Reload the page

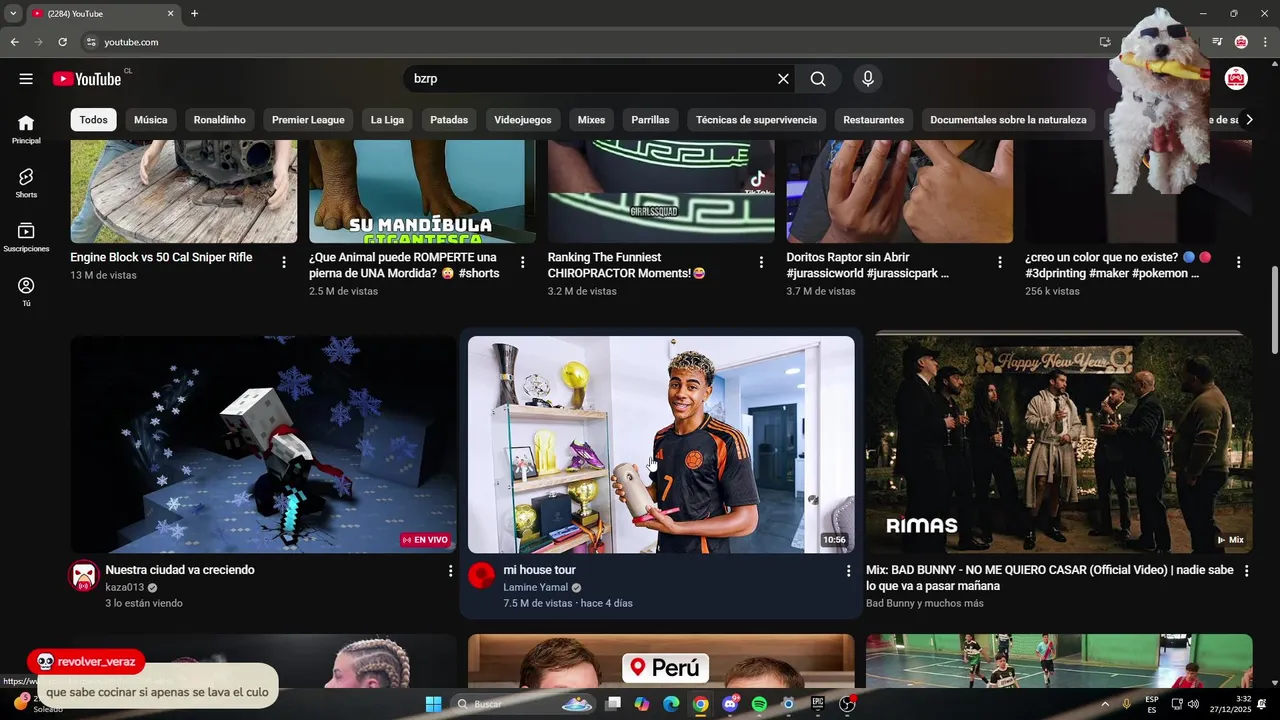(x=62, y=42)
